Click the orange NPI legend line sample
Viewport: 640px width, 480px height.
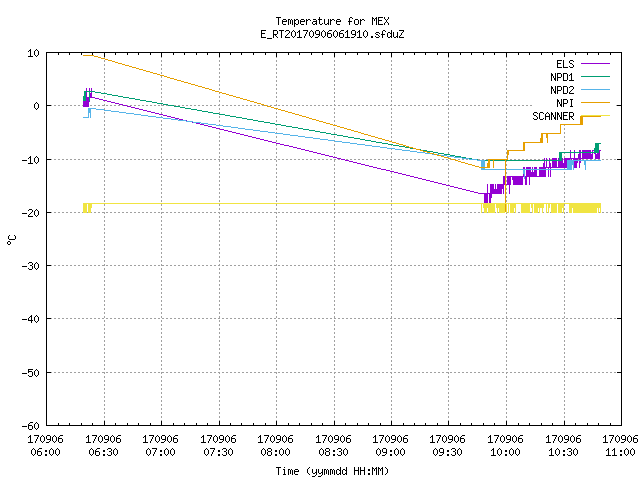[595, 103]
